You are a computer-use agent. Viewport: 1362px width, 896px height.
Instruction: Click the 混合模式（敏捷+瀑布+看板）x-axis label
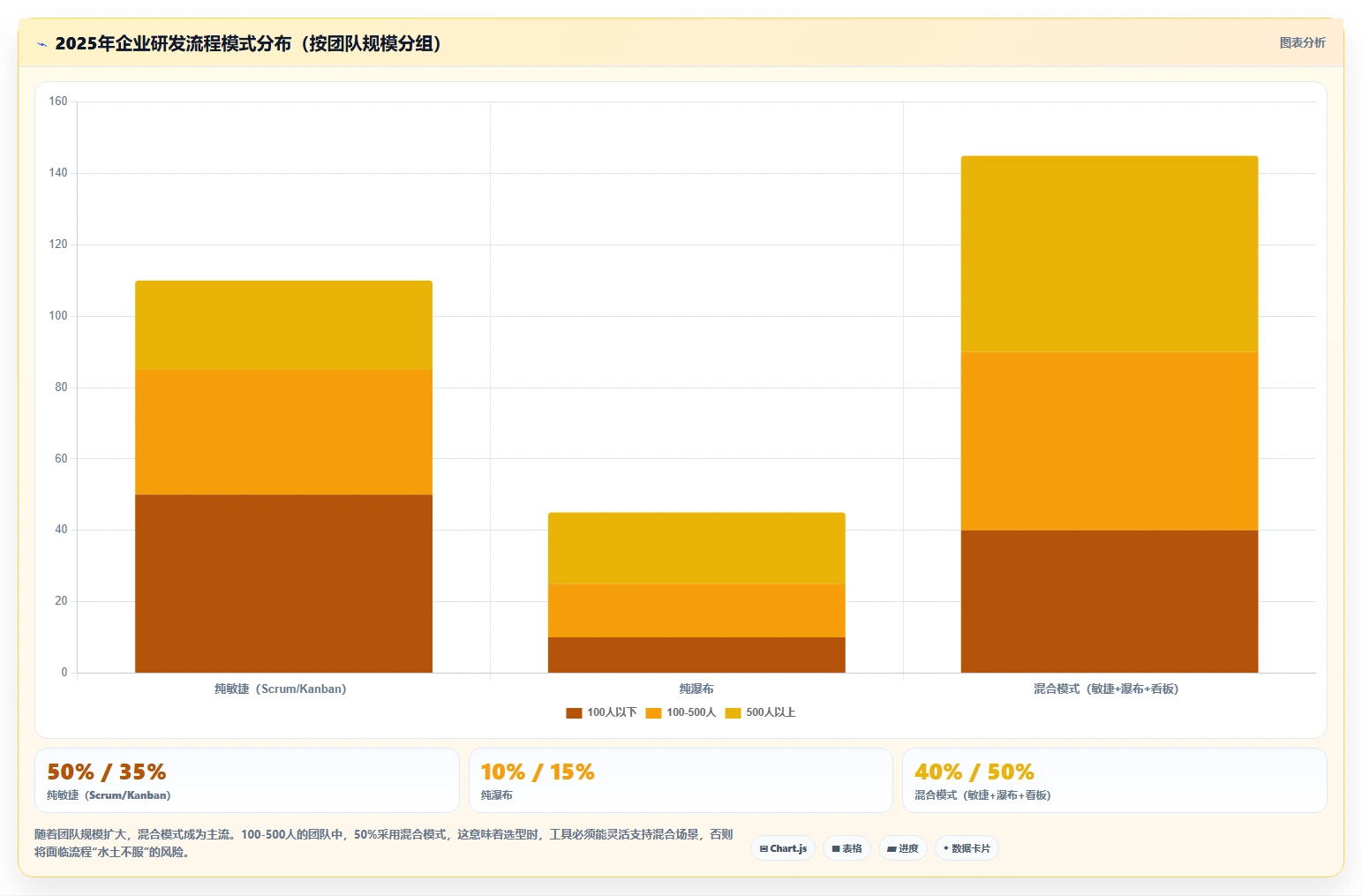[1106, 689]
